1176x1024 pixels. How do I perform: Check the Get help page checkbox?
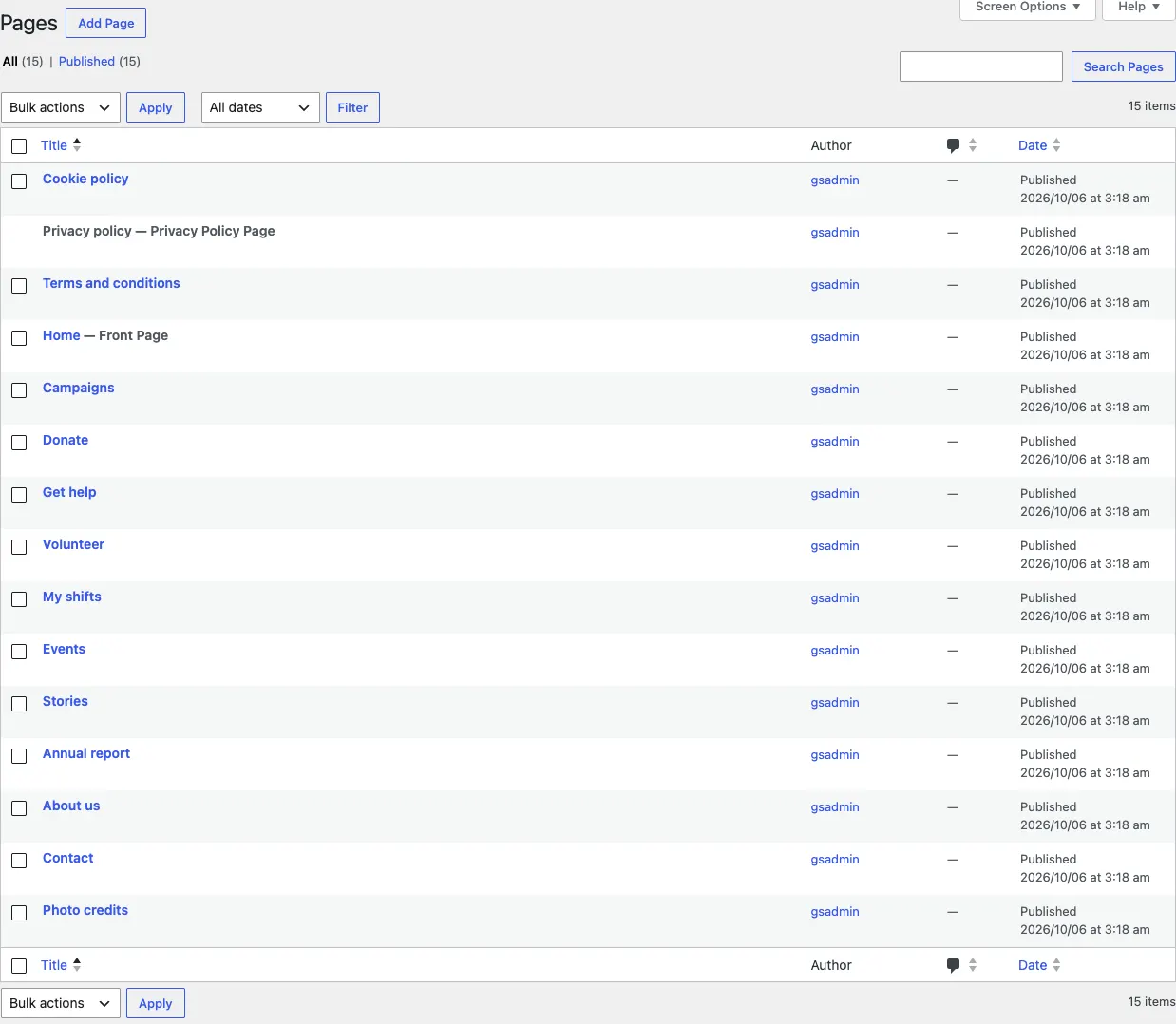19,495
